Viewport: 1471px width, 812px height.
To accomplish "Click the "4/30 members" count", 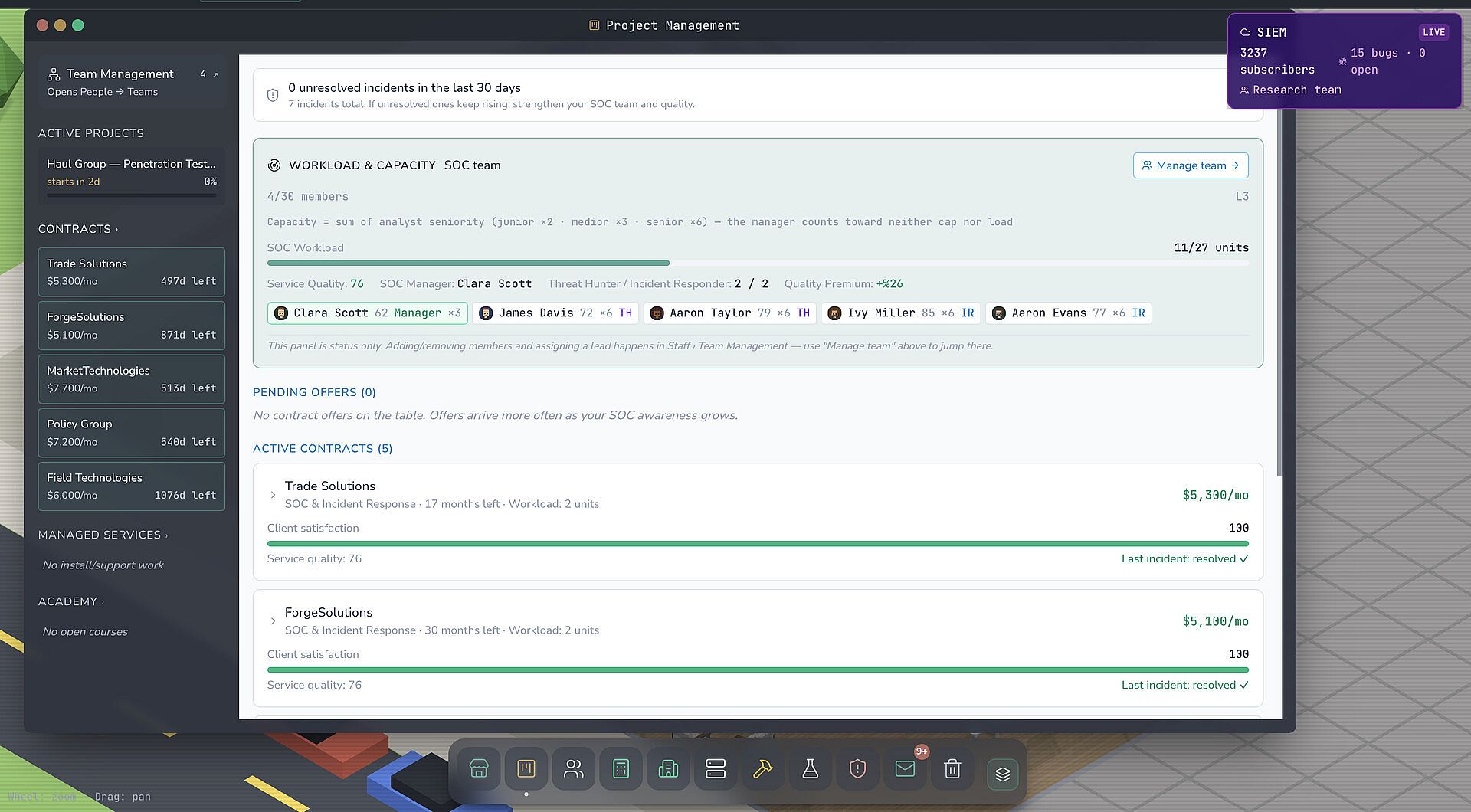I will click(x=308, y=197).
